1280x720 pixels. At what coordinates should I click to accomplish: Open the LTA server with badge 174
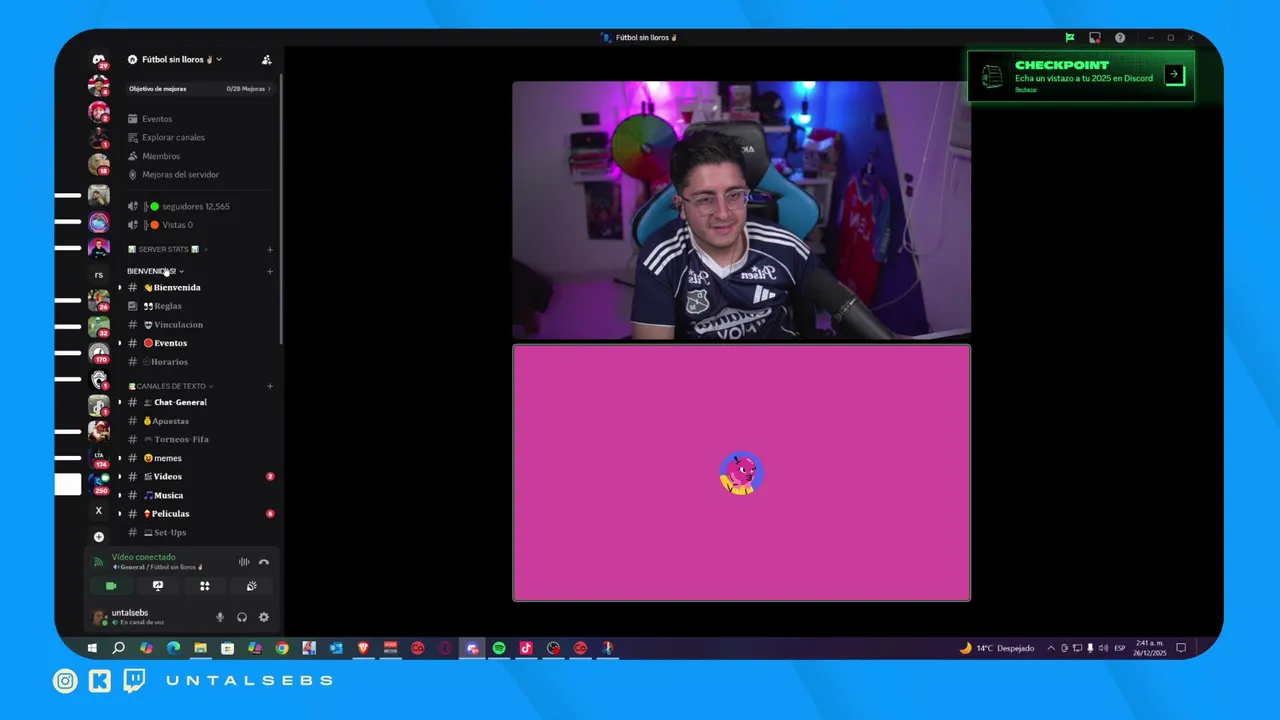[x=98, y=458]
